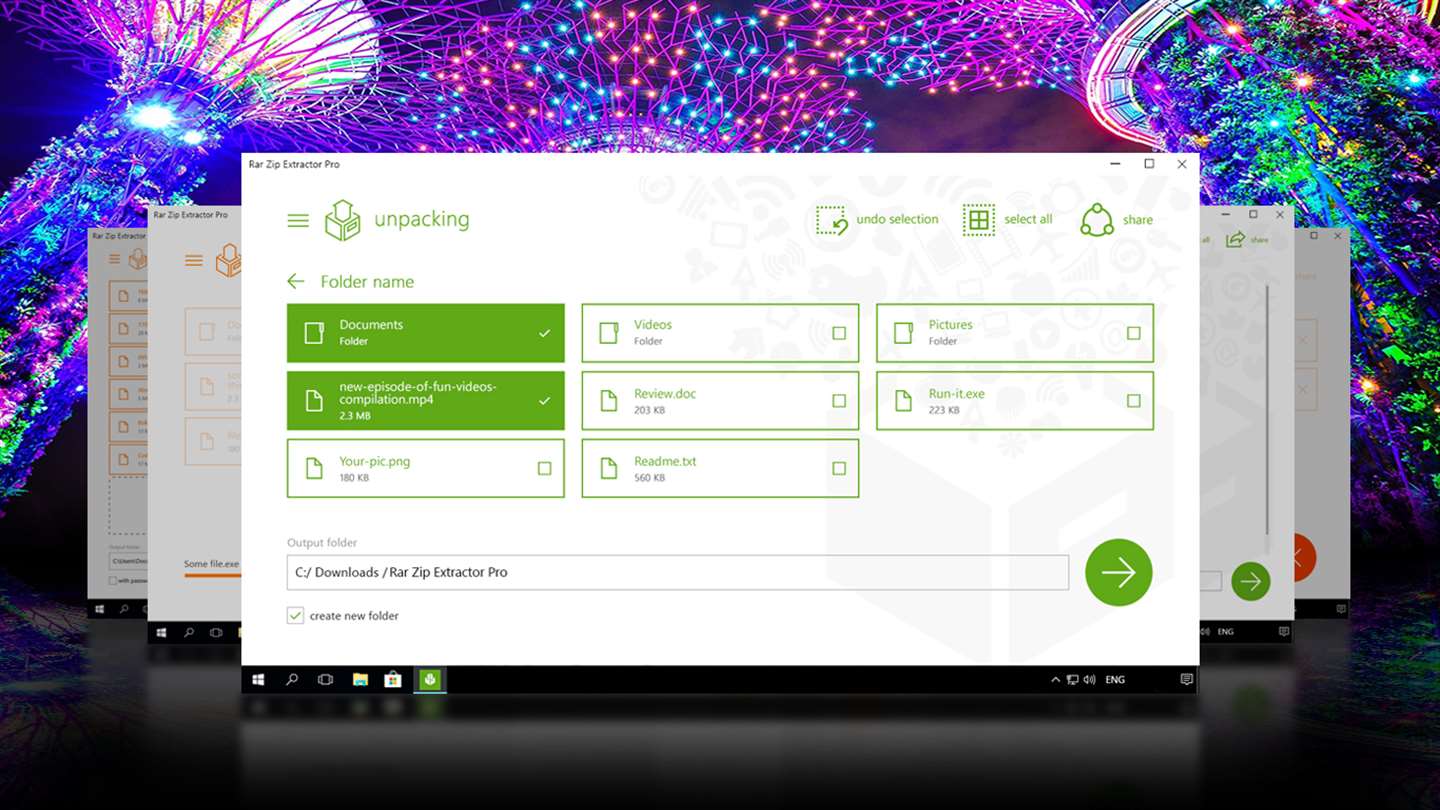Click the taskbar search magnifier in front window

pos(292,680)
